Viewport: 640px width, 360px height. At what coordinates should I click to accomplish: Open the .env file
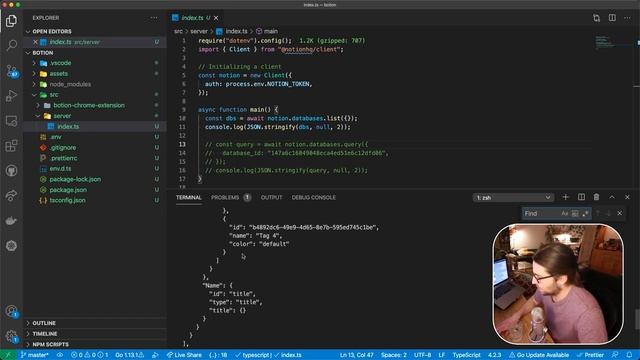(x=95, y=137)
